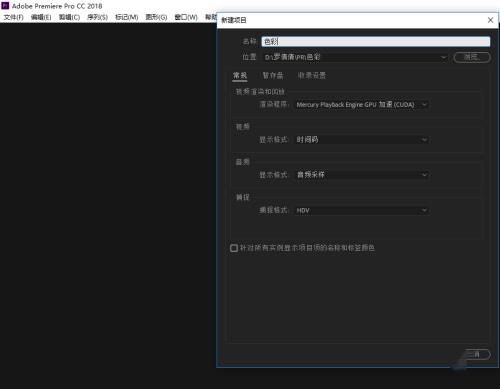
Task: Click the 渲染程序 label
Action: click(274, 104)
